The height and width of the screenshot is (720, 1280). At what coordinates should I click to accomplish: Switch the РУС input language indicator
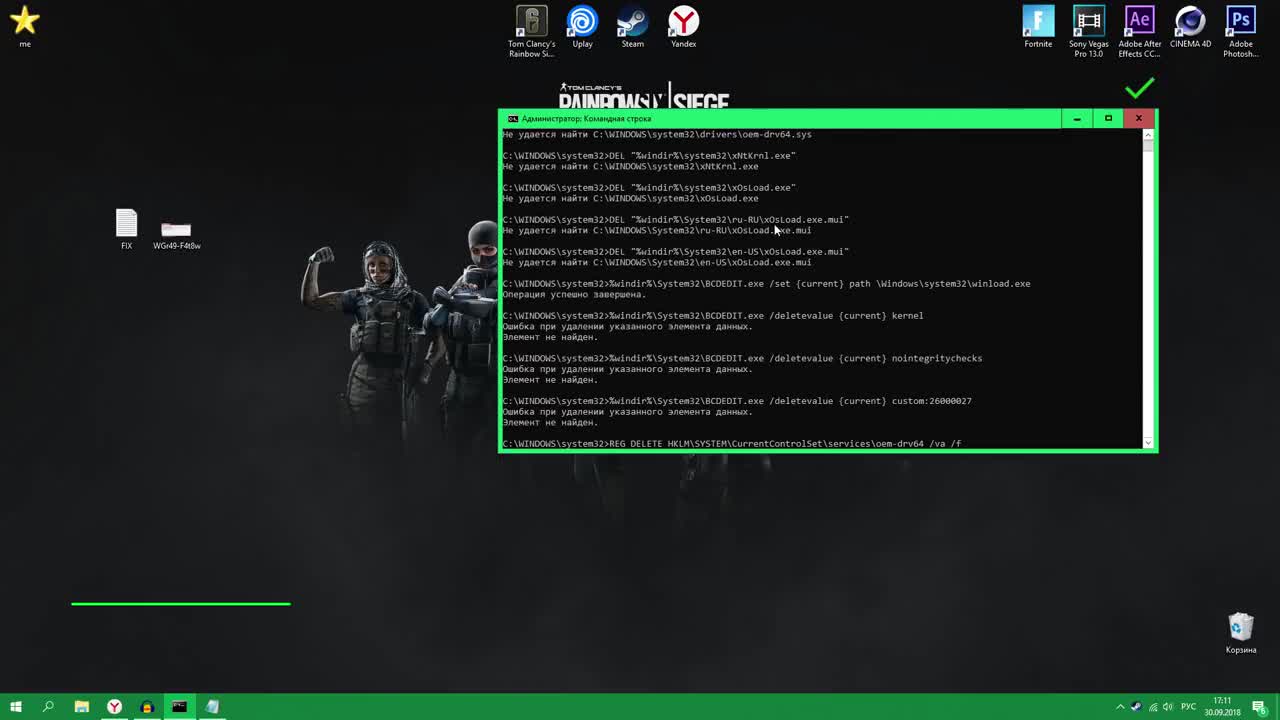(1190, 707)
